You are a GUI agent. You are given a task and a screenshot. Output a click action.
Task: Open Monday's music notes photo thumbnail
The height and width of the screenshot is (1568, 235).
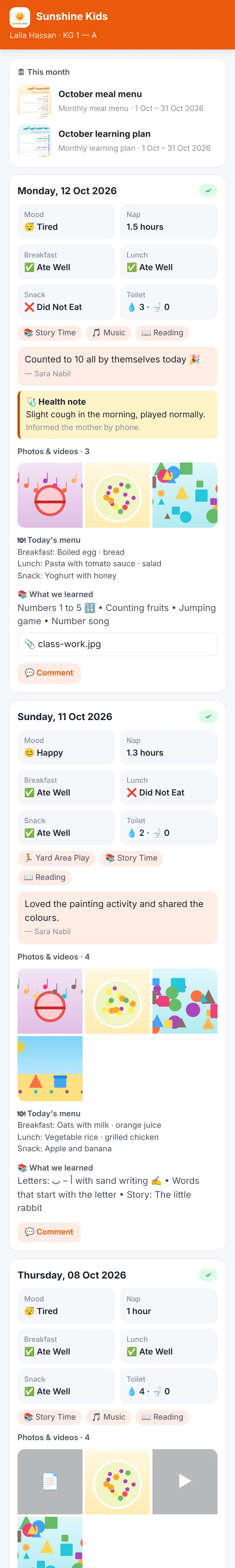50,495
